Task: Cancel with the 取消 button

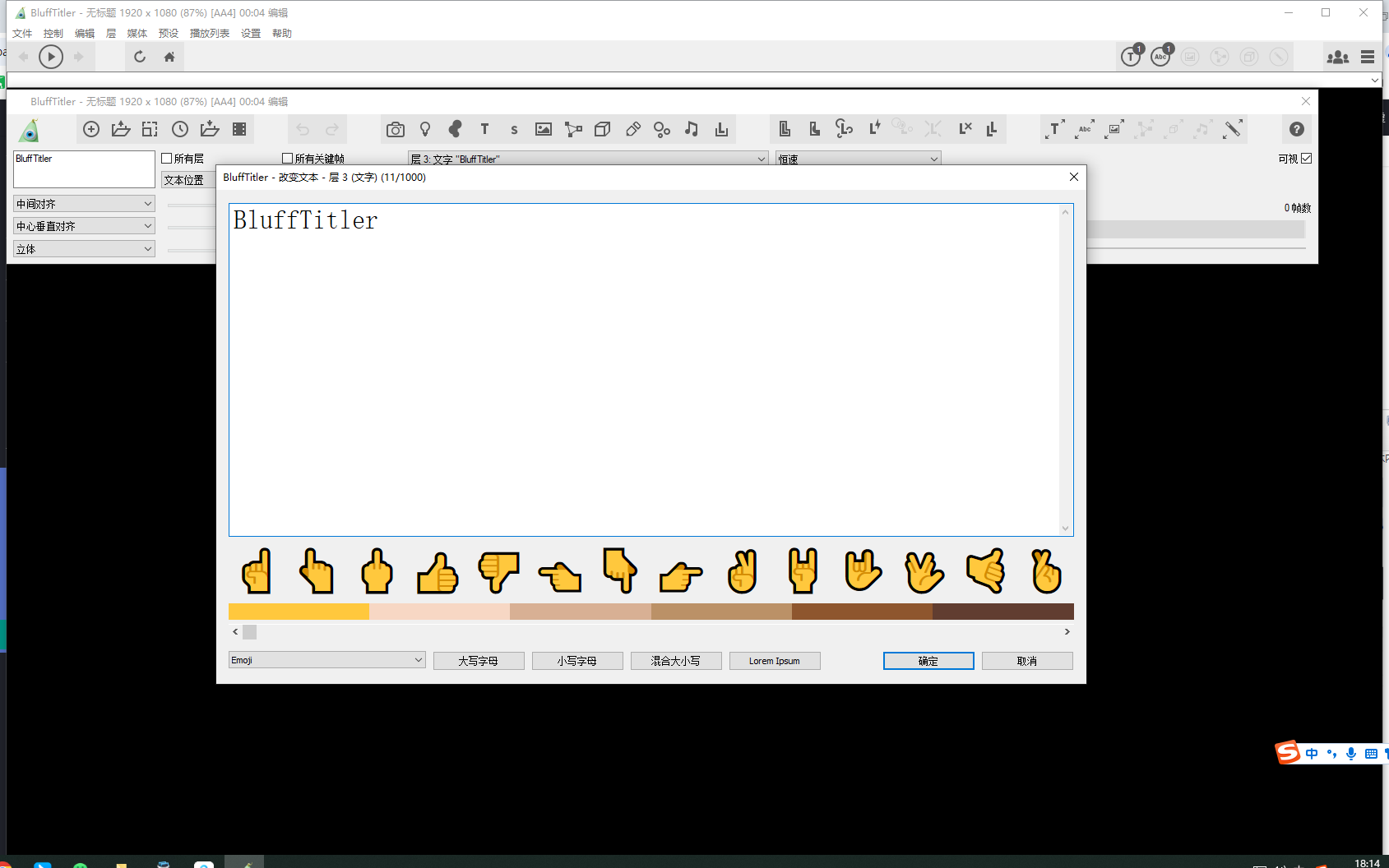Action: point(1027,661)
